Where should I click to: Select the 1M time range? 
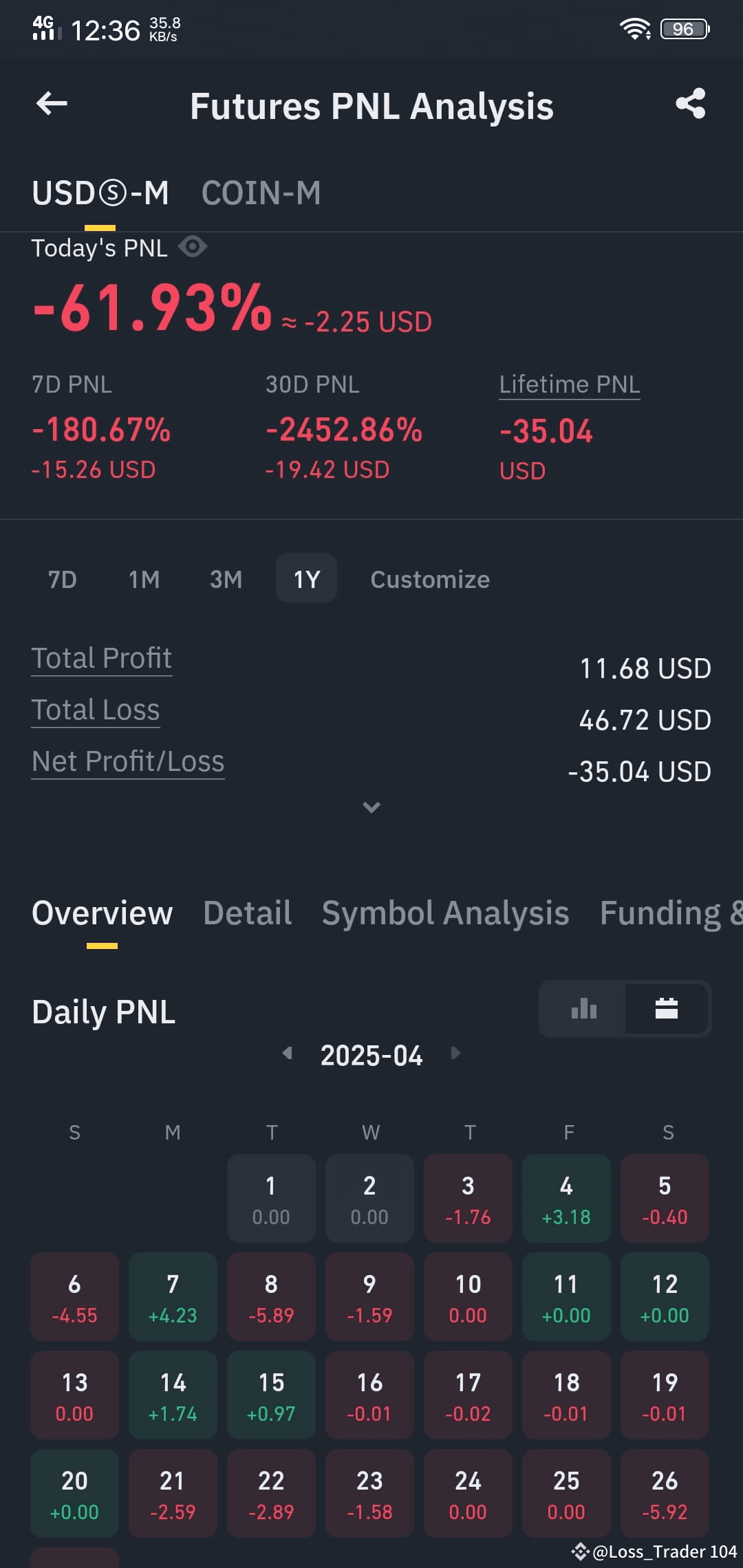144,579
